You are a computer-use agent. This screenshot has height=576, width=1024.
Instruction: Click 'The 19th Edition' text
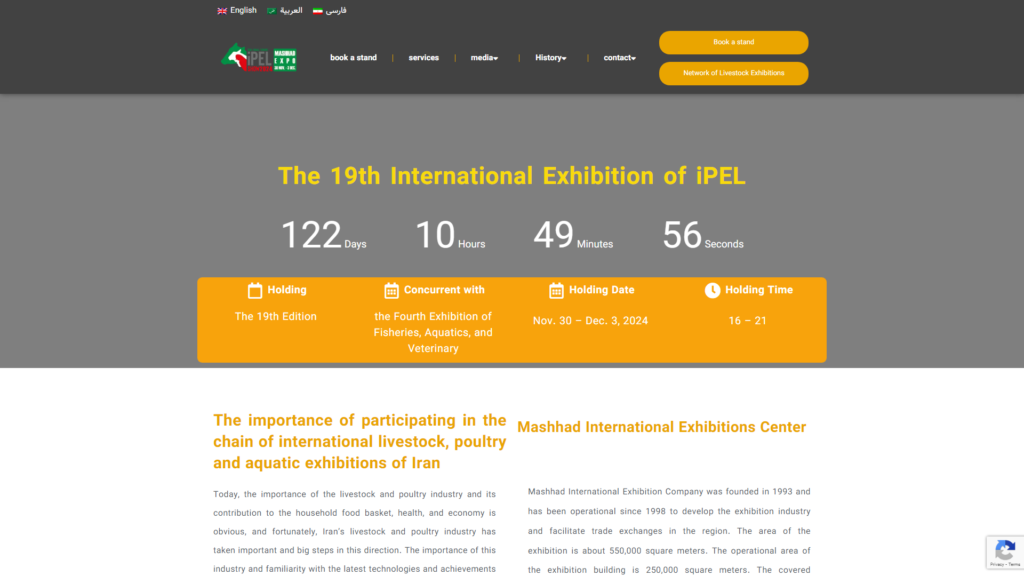276,317
